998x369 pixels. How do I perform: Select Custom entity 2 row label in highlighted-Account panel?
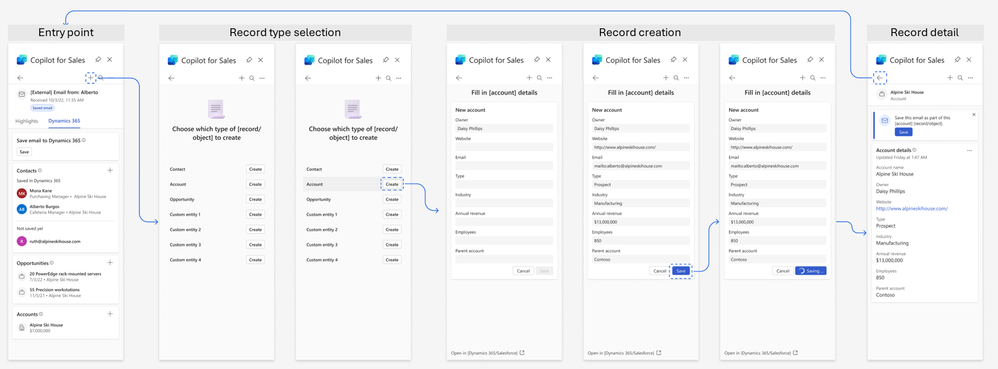[x=321, y=230]
